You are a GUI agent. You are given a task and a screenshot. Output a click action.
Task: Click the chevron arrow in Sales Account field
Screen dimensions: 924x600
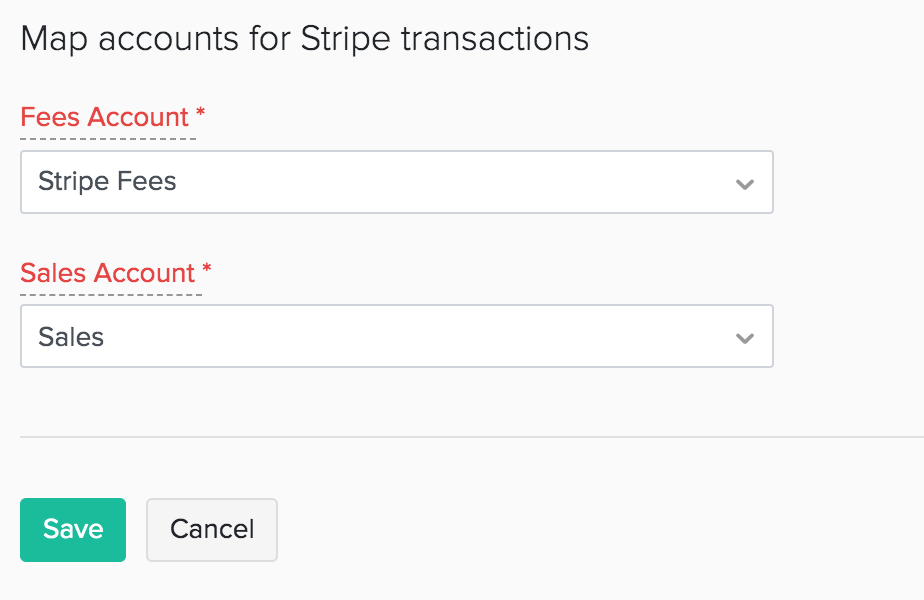(744, 339)
